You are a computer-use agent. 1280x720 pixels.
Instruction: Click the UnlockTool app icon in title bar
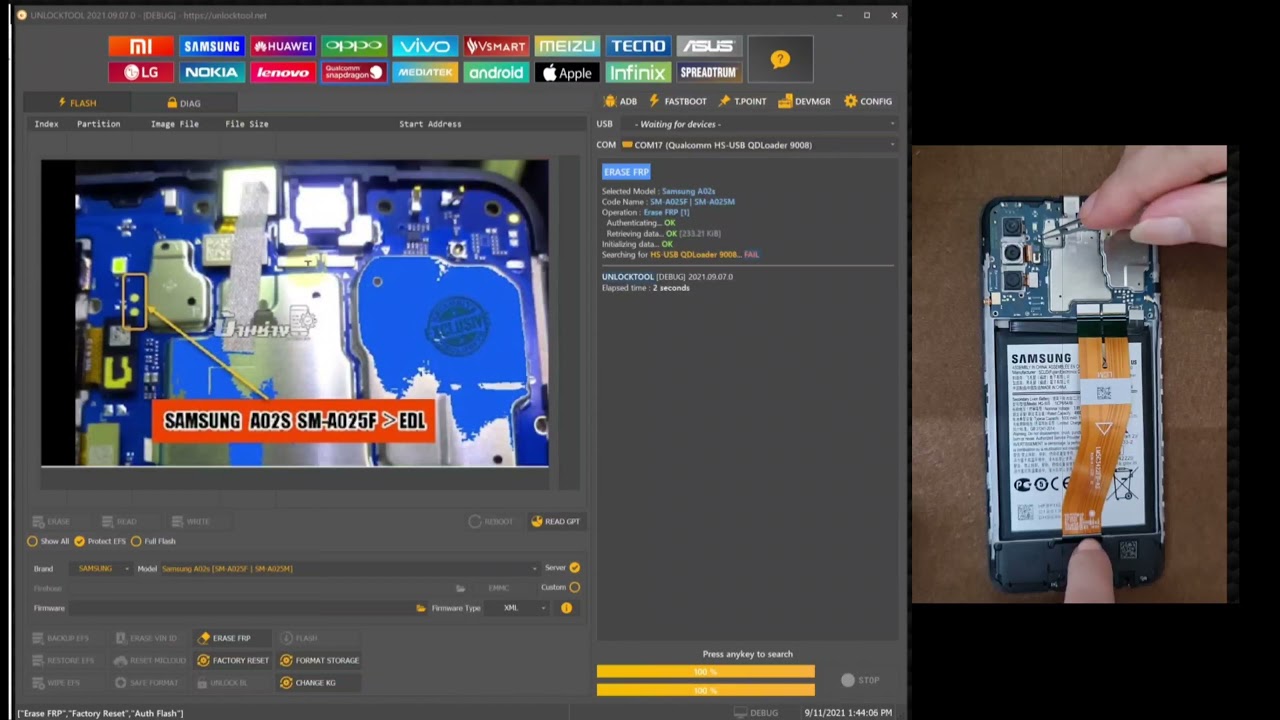[22, 15]
